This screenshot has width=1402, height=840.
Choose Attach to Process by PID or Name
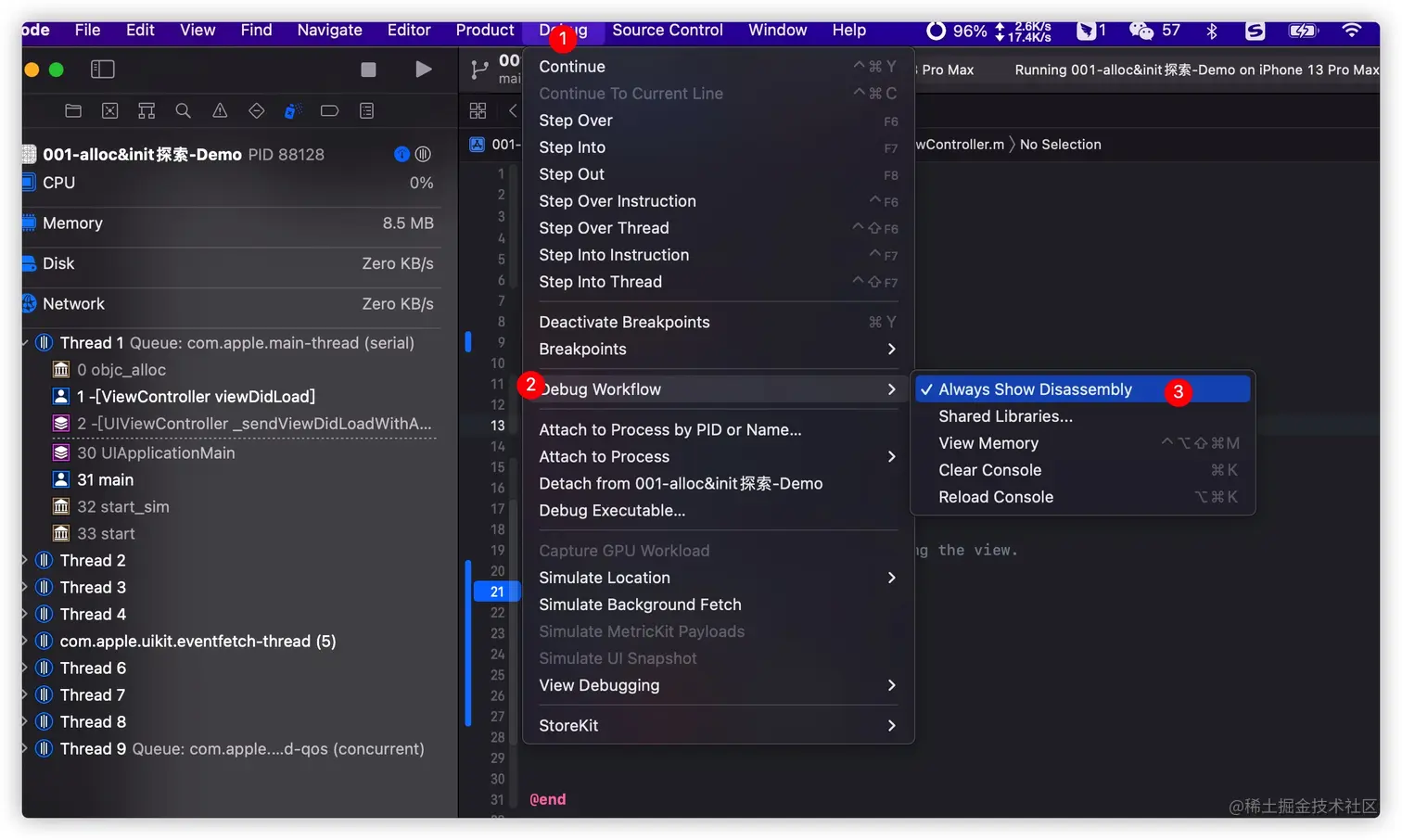719,429
